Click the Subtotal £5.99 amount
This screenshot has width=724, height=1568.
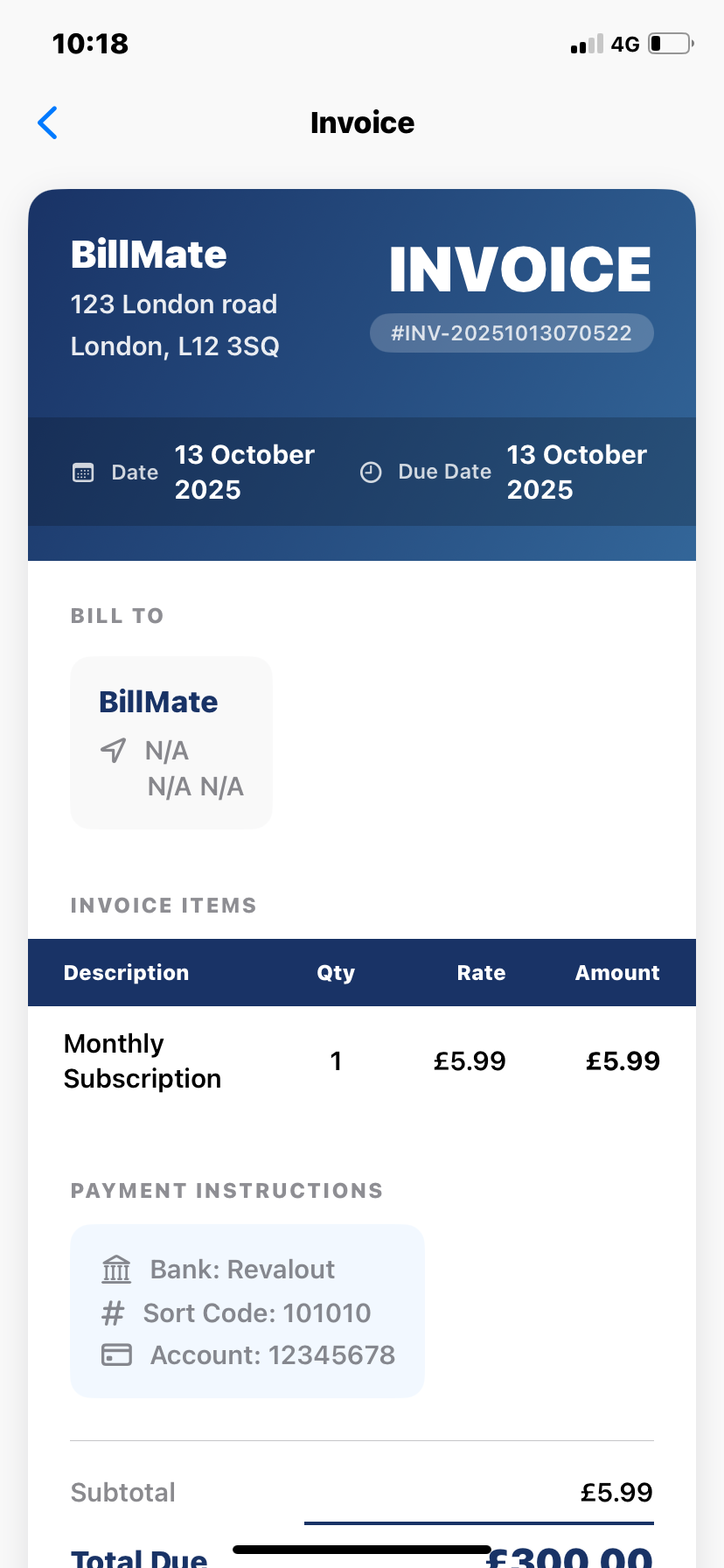tap(616, 1493)
